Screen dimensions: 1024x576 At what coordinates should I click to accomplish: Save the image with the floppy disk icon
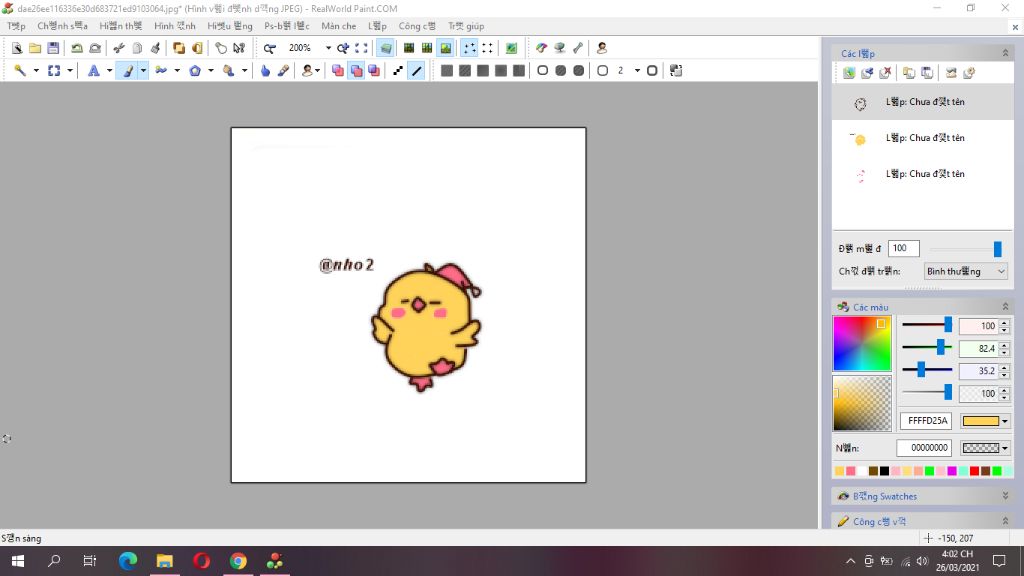coord(53,48)
